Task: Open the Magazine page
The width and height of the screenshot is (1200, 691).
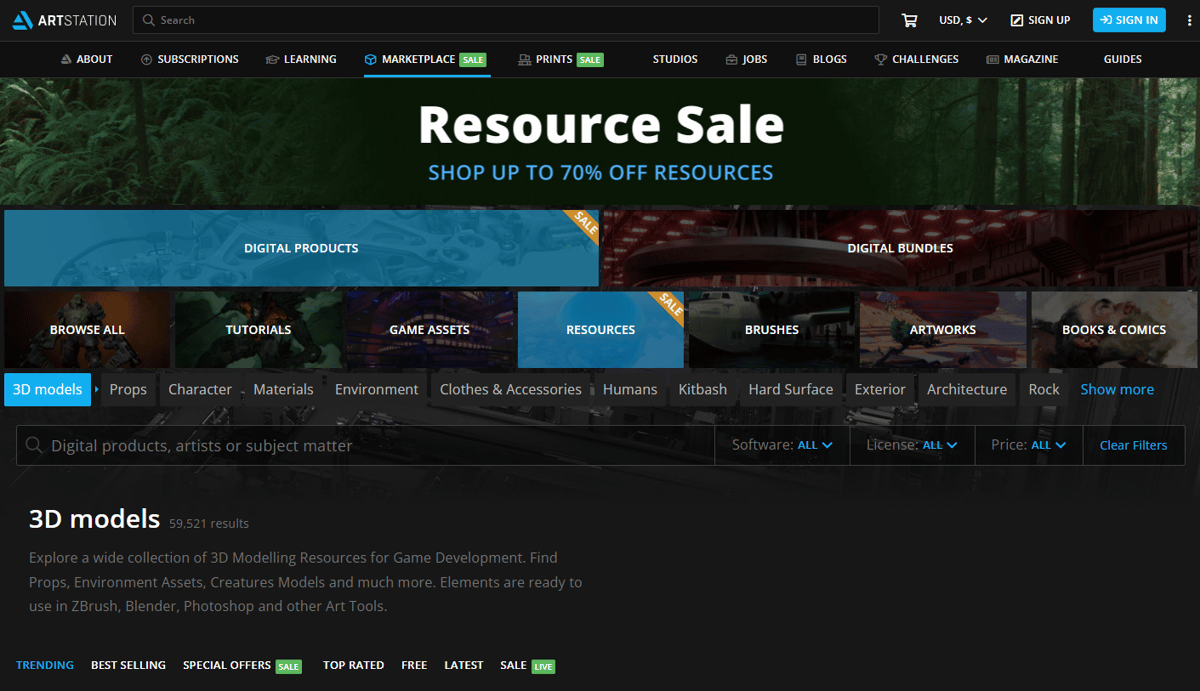Action: pos(1022,60)
